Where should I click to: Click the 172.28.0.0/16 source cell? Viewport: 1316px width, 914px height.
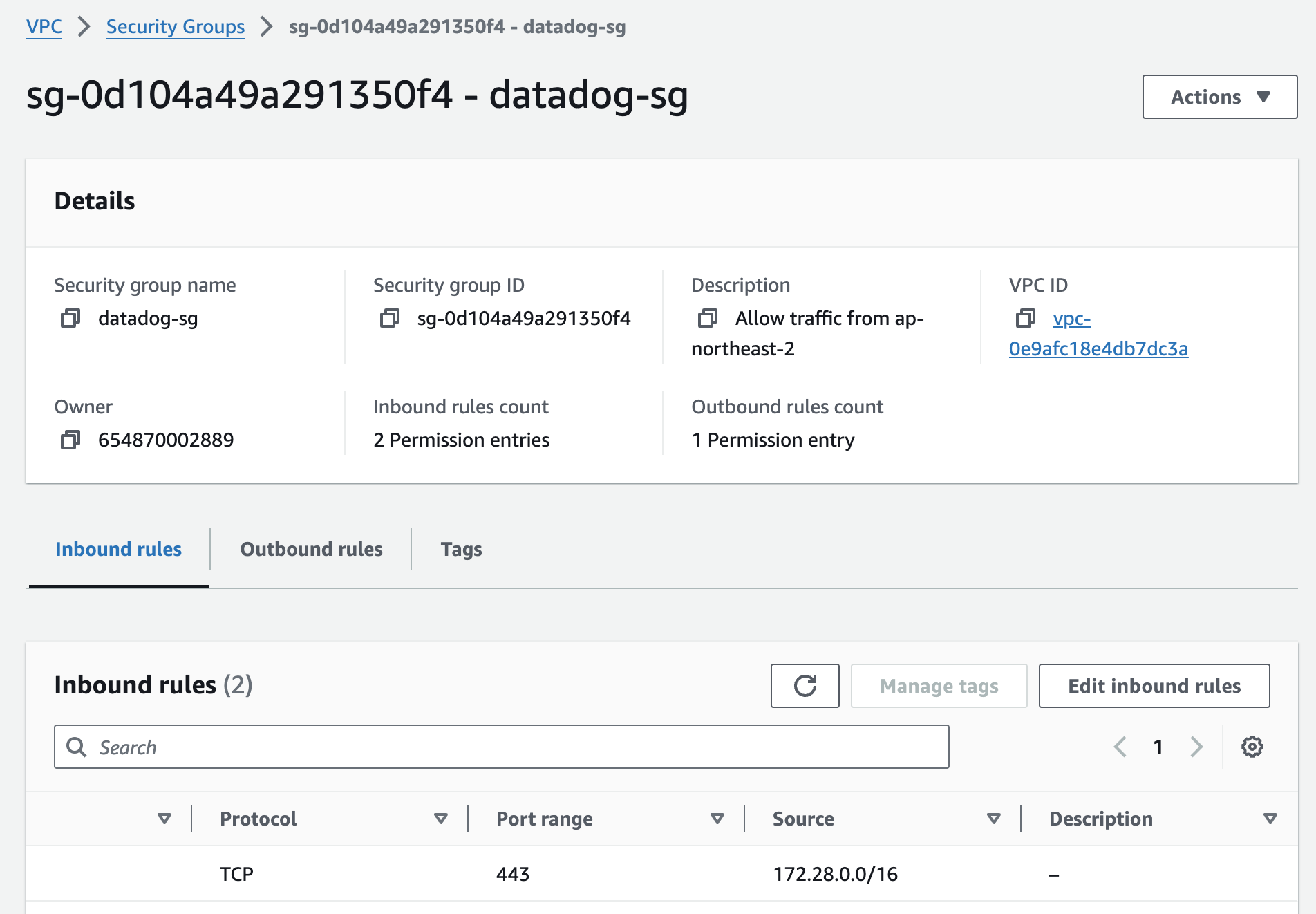(836, 874)
